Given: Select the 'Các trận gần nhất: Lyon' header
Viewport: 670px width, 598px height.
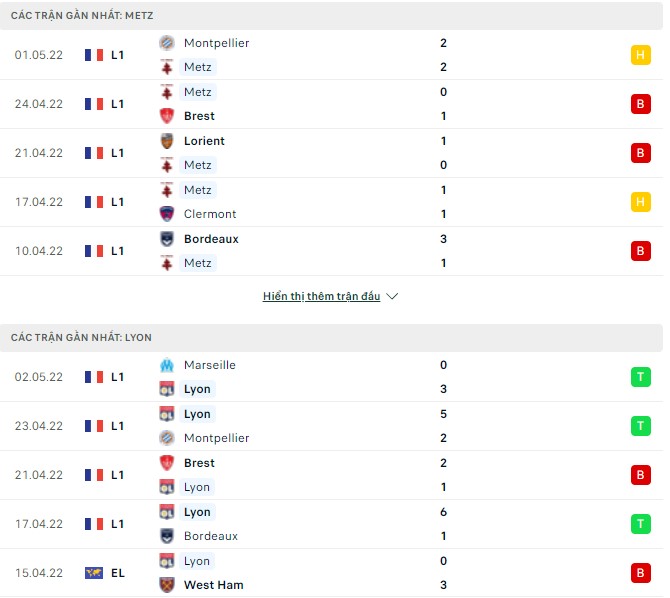Looking at the screenshot, I should point(81,338).
